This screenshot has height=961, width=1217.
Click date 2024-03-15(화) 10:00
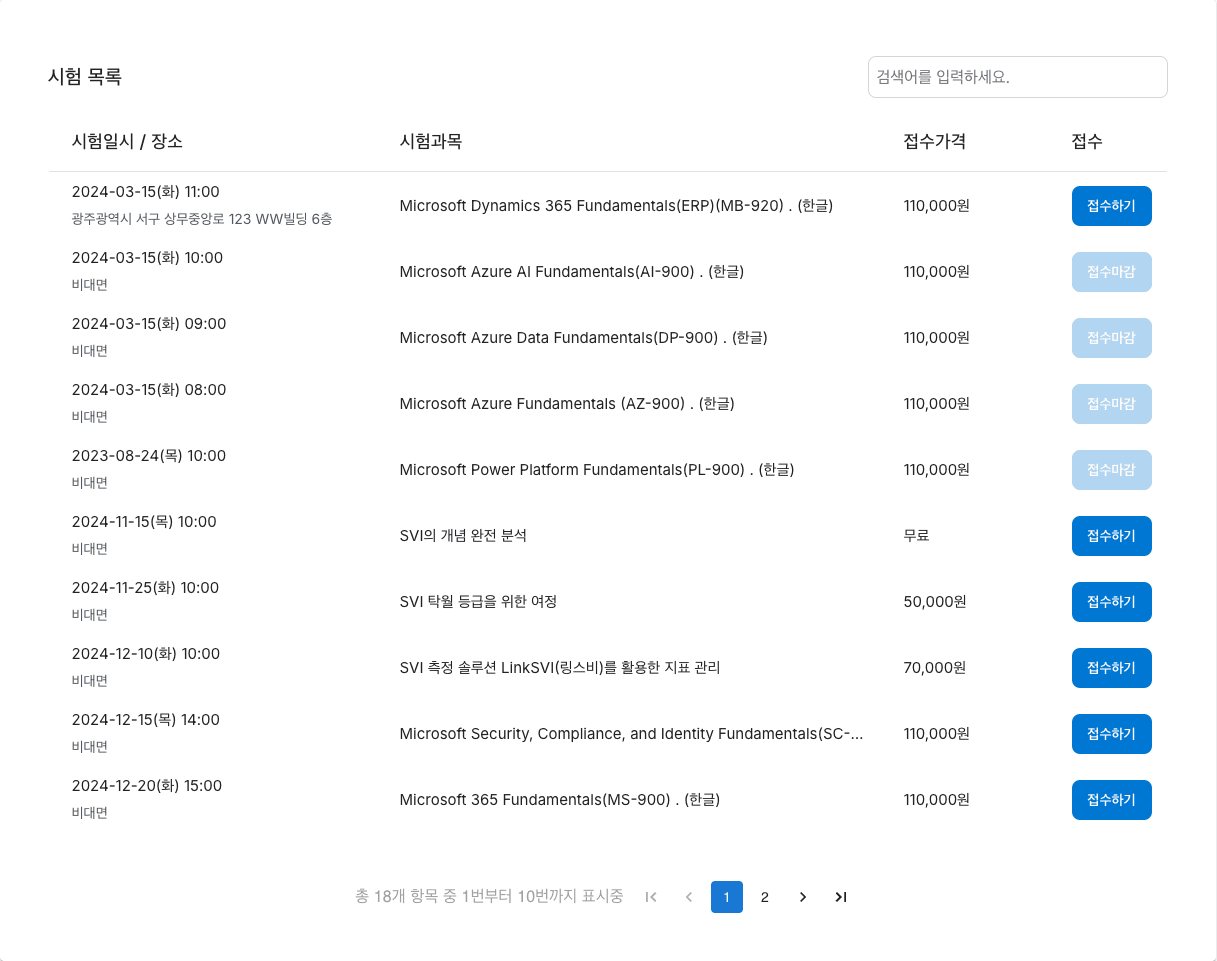pos(148,258)
